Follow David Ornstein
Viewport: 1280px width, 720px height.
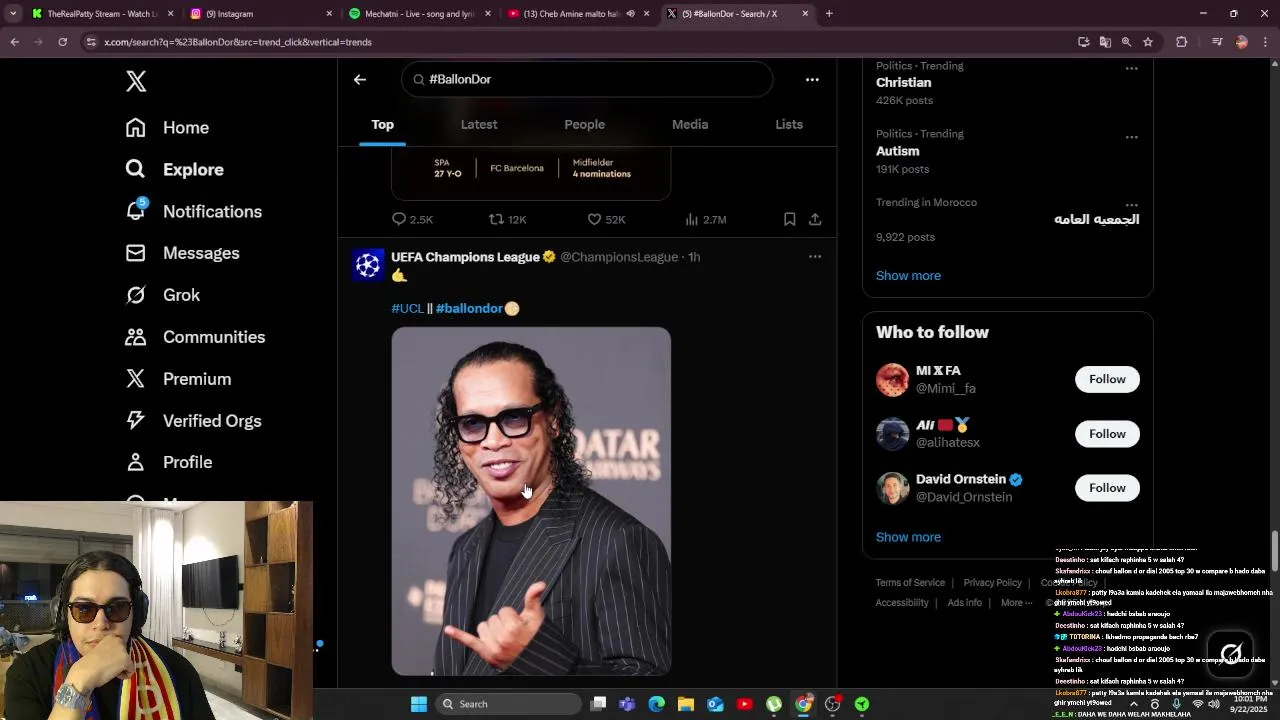point(1107,488)
